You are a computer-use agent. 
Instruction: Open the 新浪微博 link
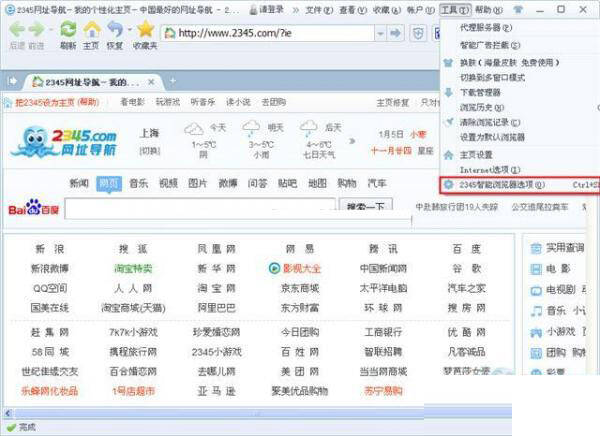pos(50,268)
